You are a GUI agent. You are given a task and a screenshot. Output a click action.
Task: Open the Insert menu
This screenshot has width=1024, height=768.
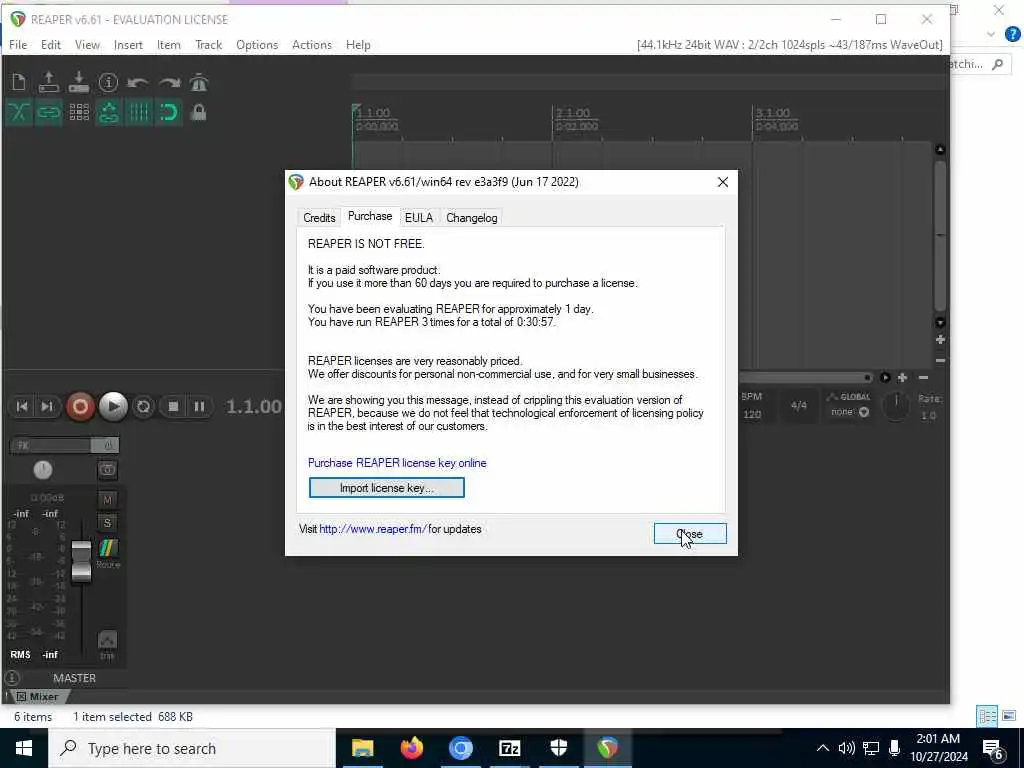pyautogui.click(x=128, y=45)
